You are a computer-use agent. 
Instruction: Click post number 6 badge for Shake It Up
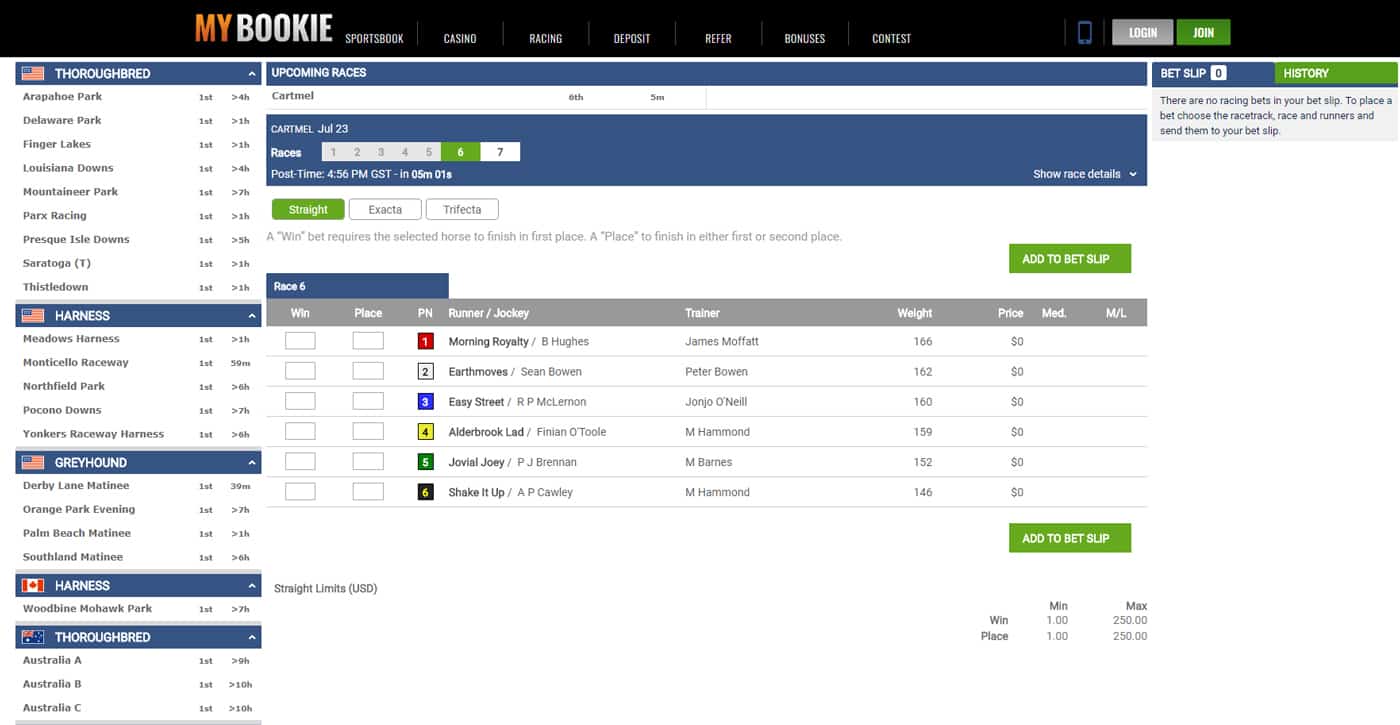coord(425,492)
